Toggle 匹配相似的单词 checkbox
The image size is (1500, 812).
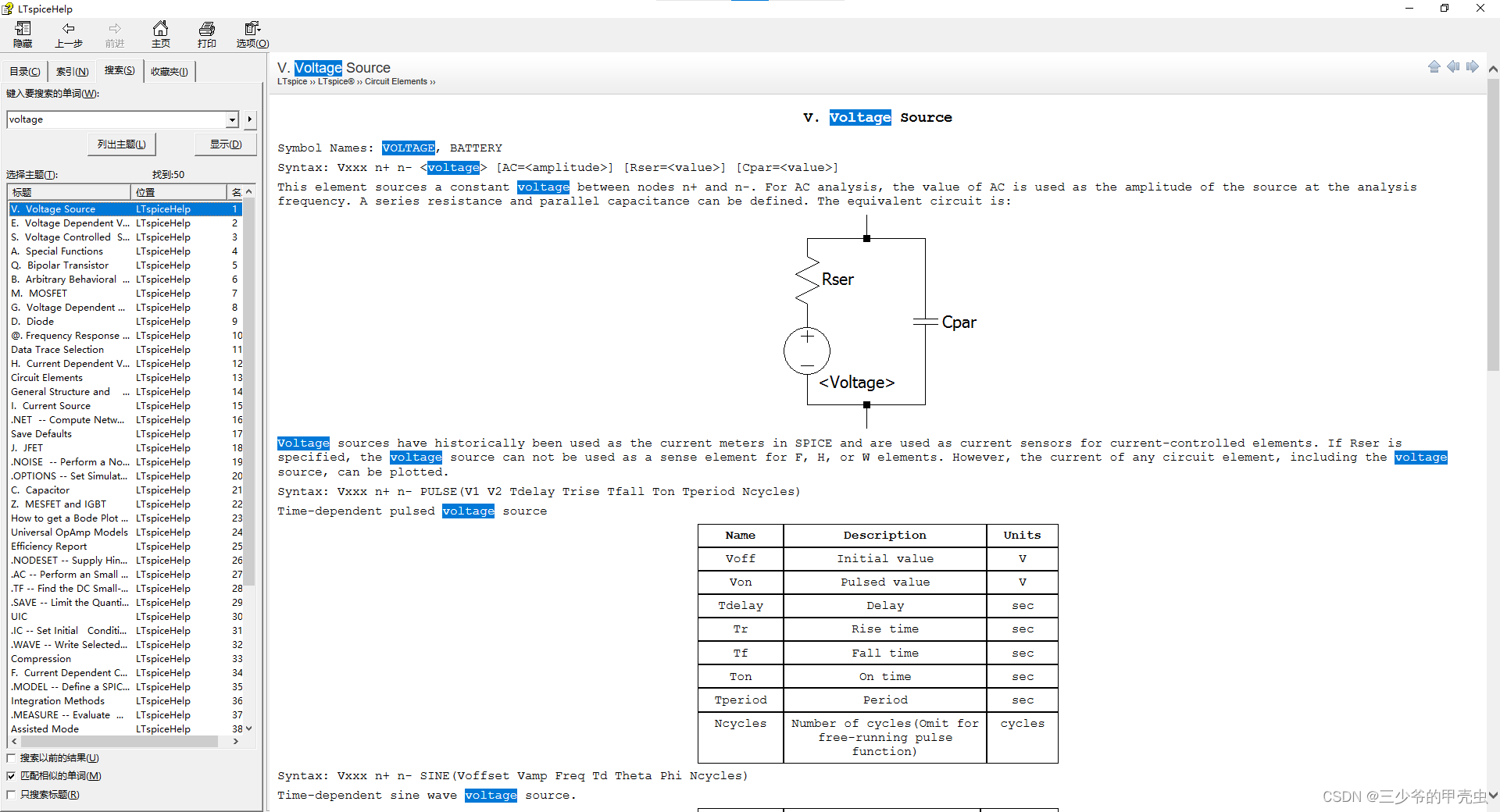(x=11, y=775)
